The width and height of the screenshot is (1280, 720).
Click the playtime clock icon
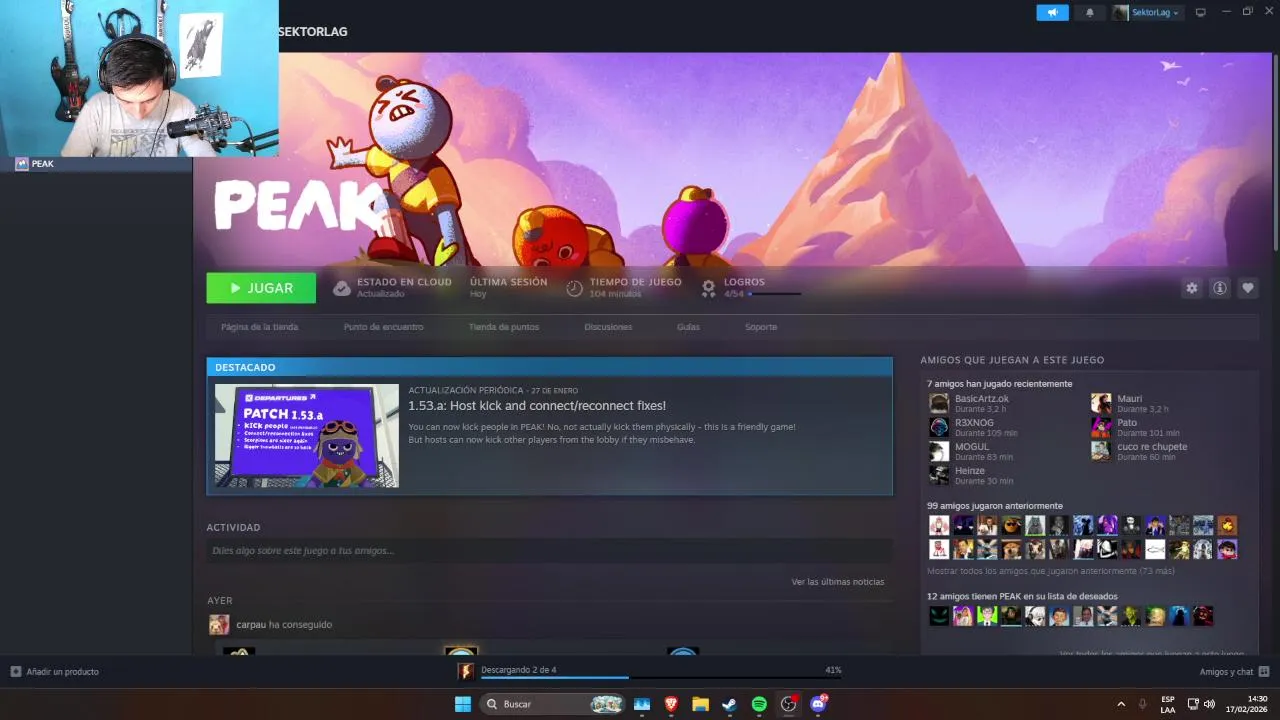pos(574,288)
